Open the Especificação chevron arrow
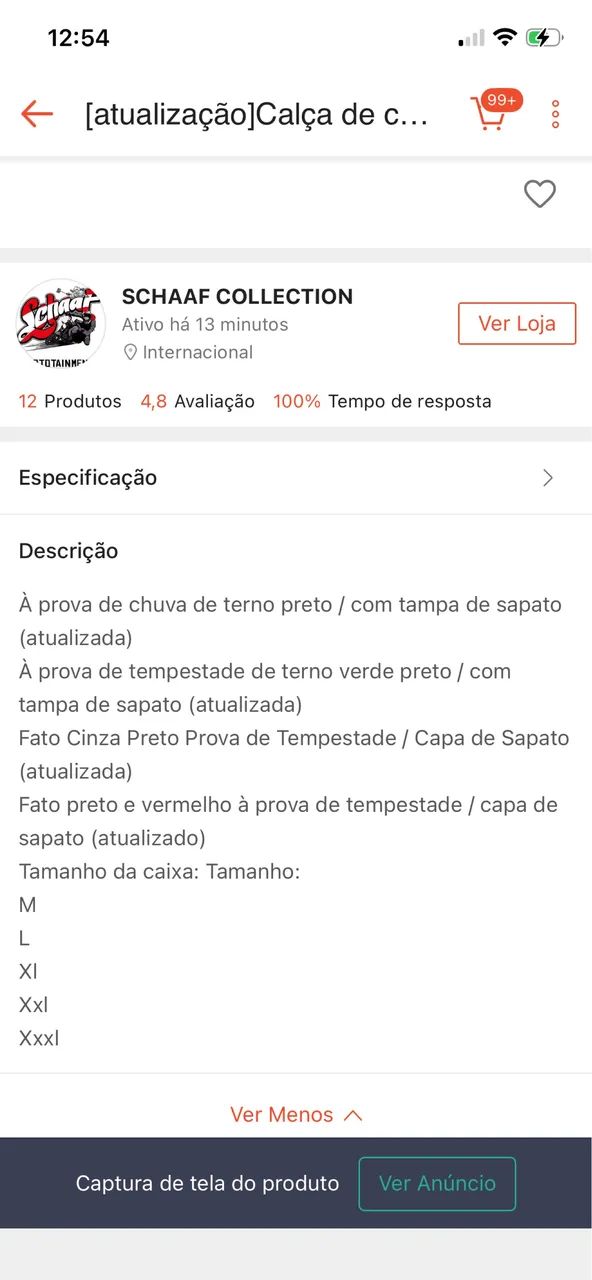592x1280 pixels. [x=547, y=478]
